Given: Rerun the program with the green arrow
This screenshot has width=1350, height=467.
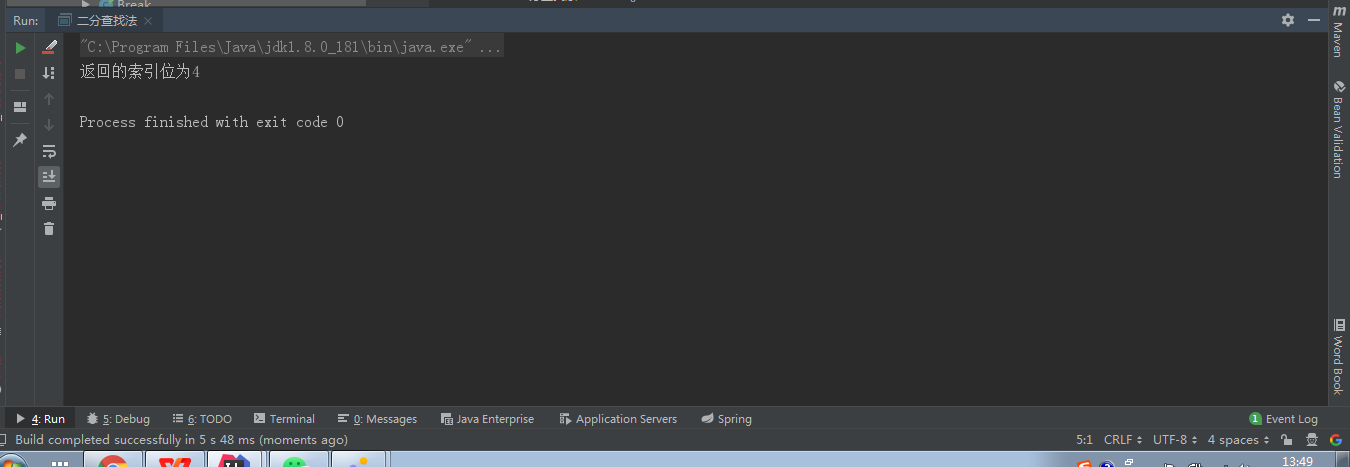Looking at the screenshot, I should point(20,47).
